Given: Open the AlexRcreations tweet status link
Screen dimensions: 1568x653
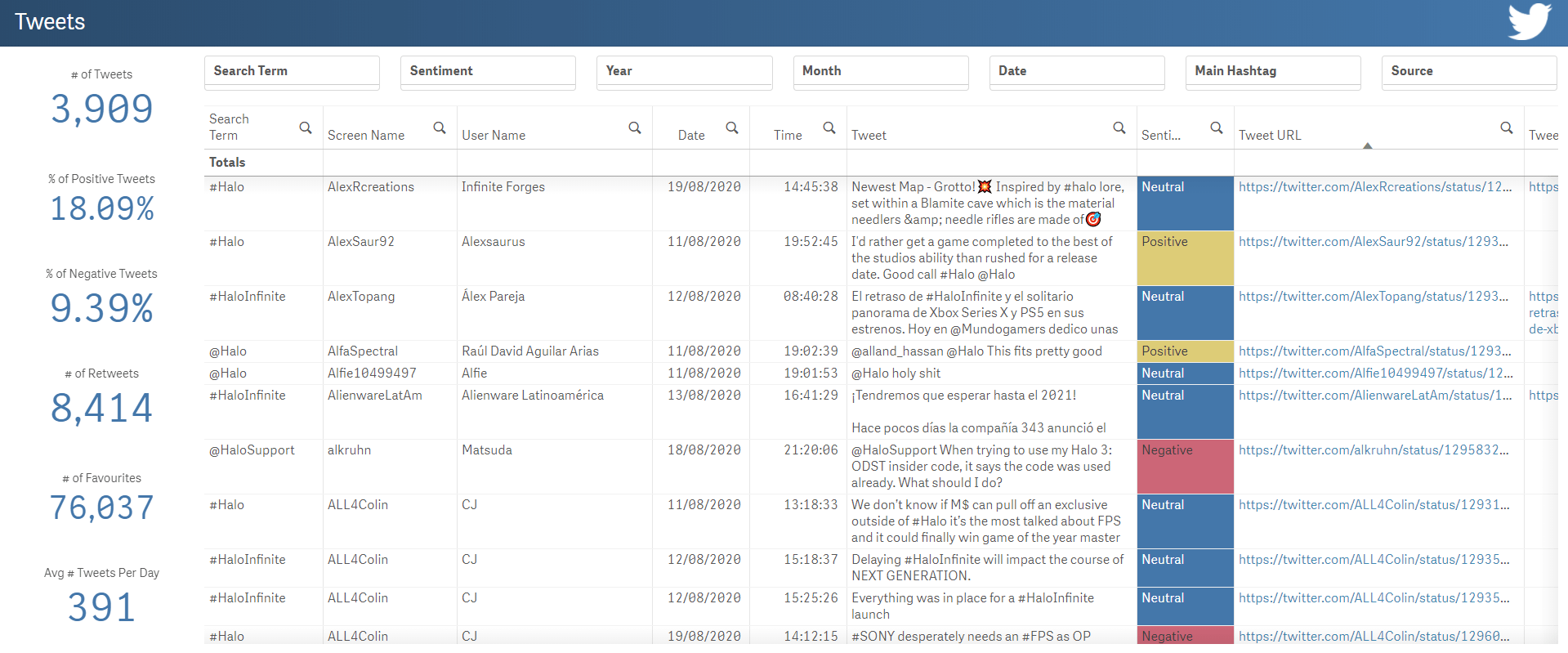Looking at the screenshot, I should coord(1375,187).
